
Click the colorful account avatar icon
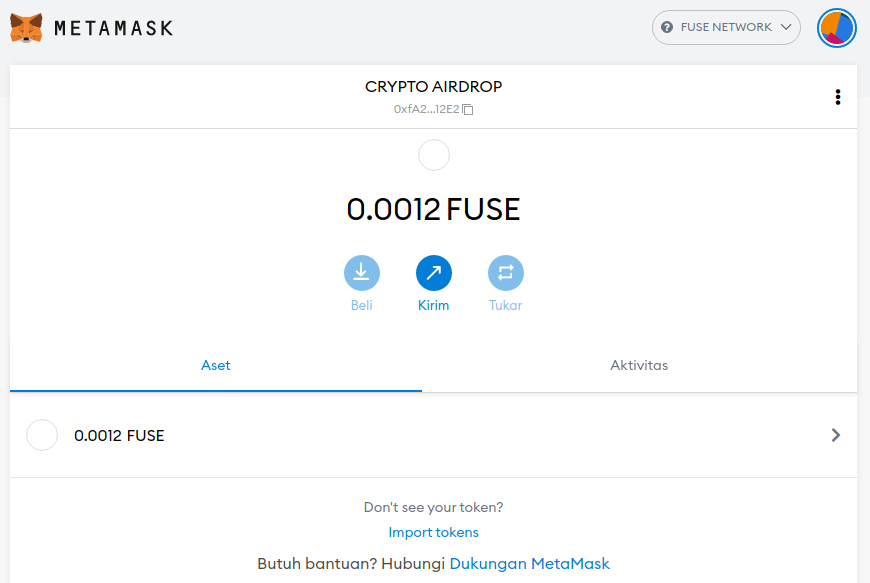[x=836, y=27]
